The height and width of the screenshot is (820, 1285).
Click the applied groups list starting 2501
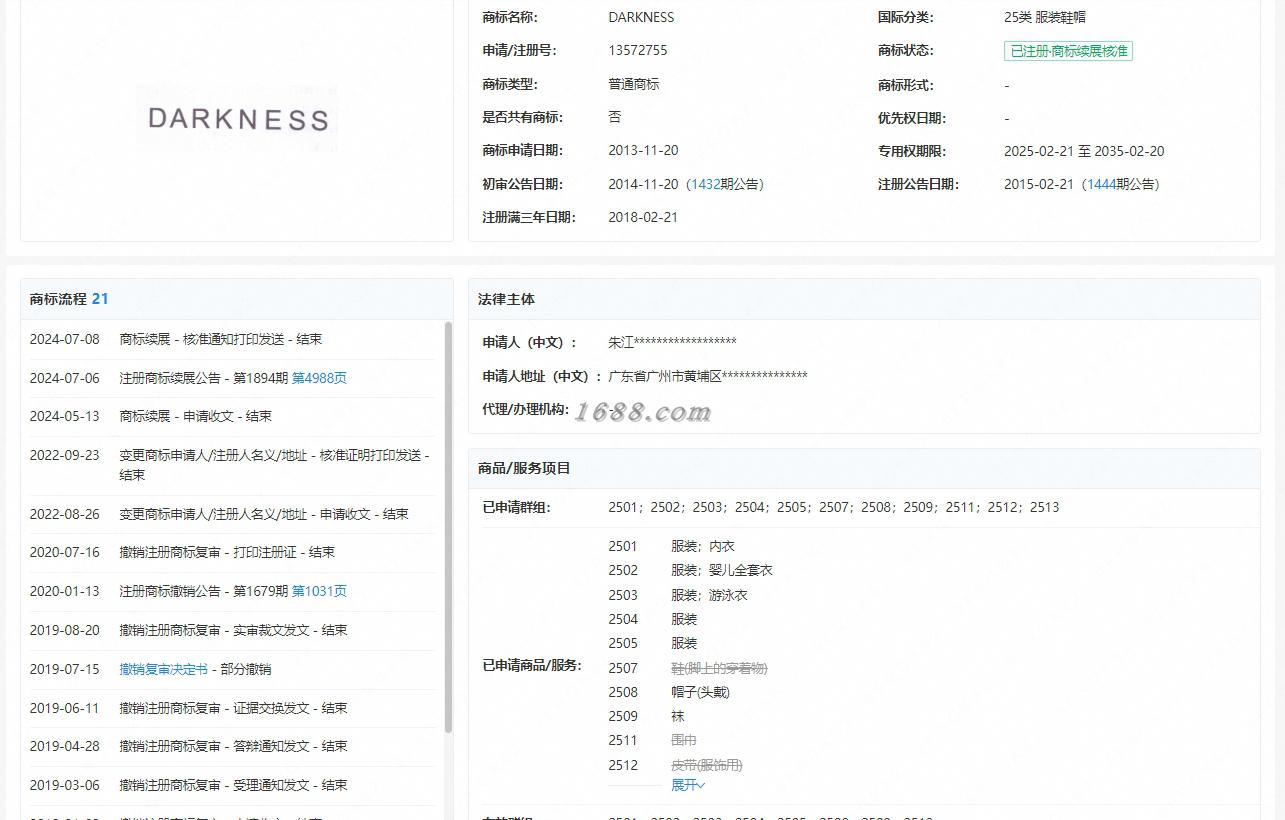(834, 507)
